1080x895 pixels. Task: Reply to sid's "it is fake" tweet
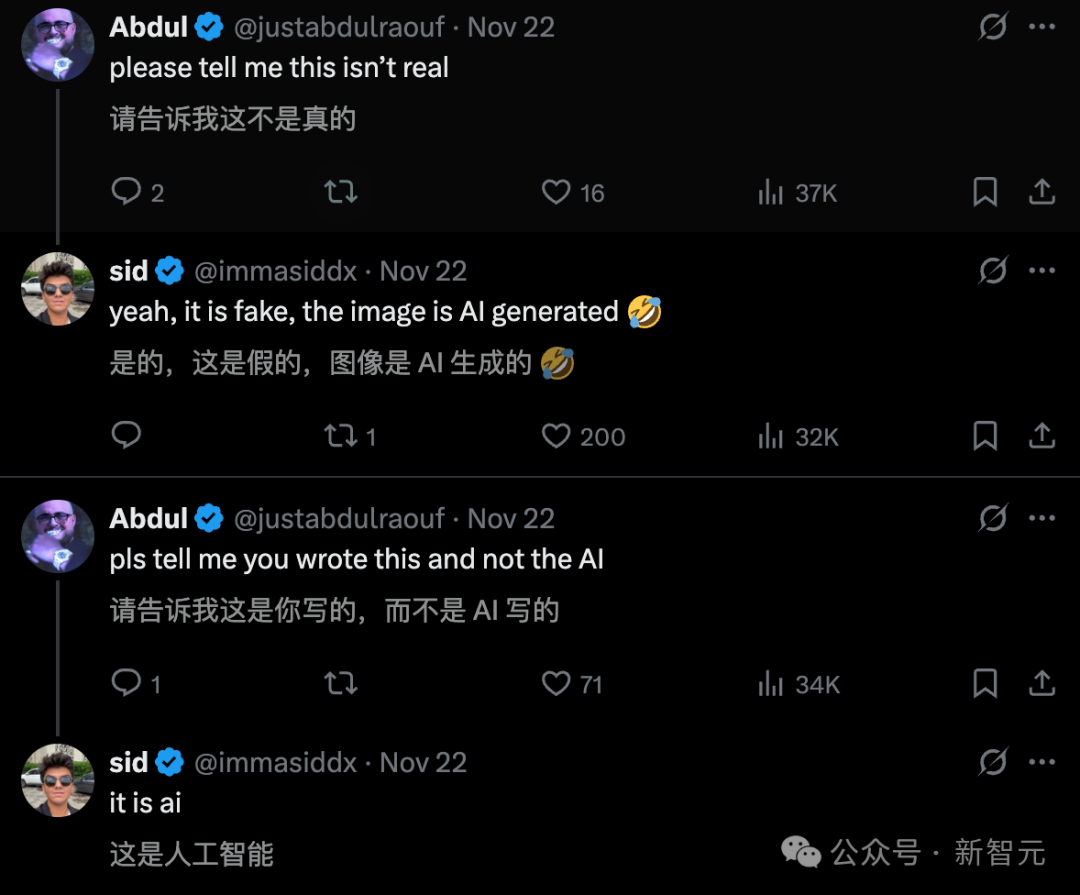[126, 435]
